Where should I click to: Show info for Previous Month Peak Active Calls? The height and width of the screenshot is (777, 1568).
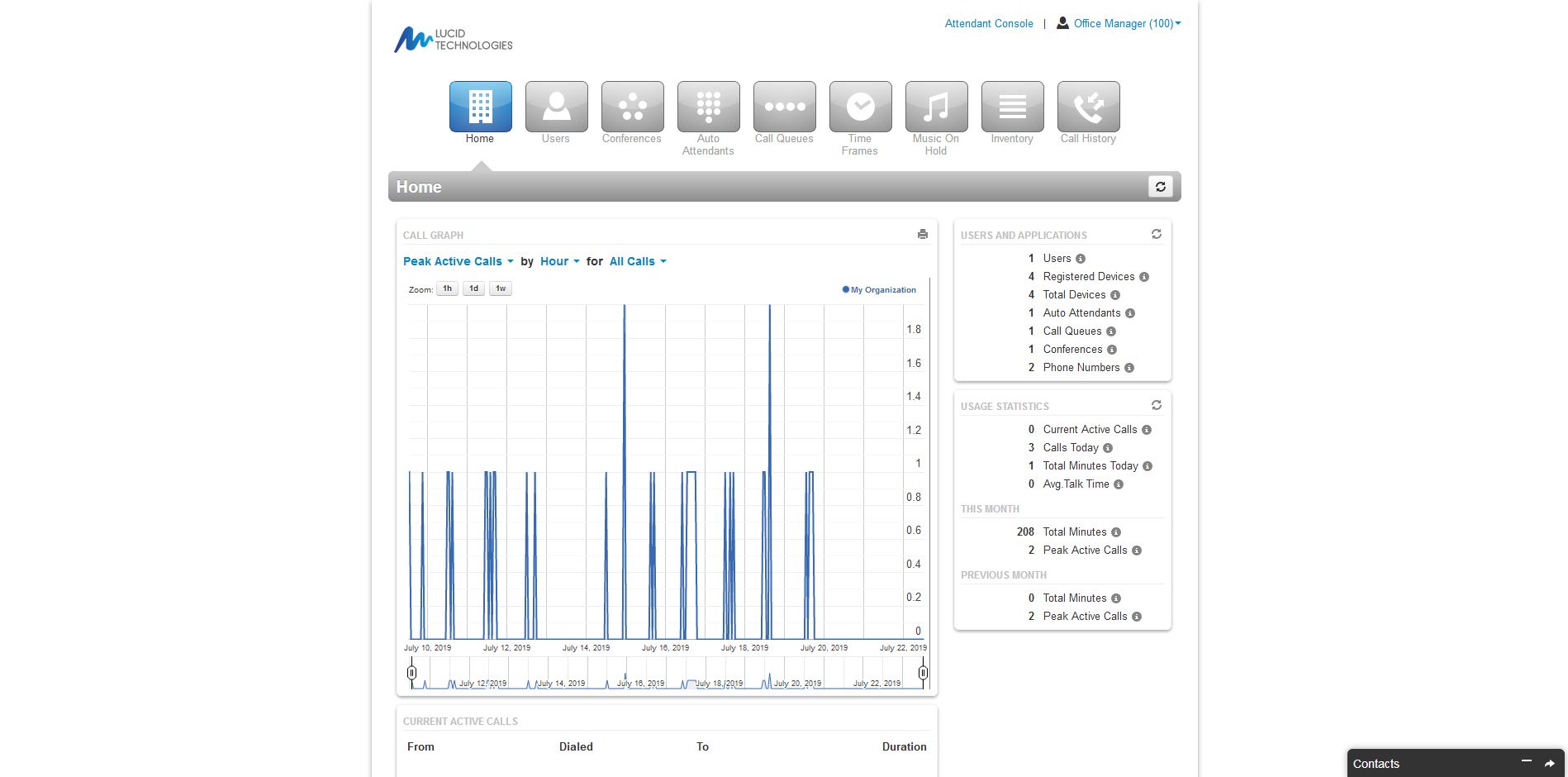pyautogui.click(x=1137, y=617)
